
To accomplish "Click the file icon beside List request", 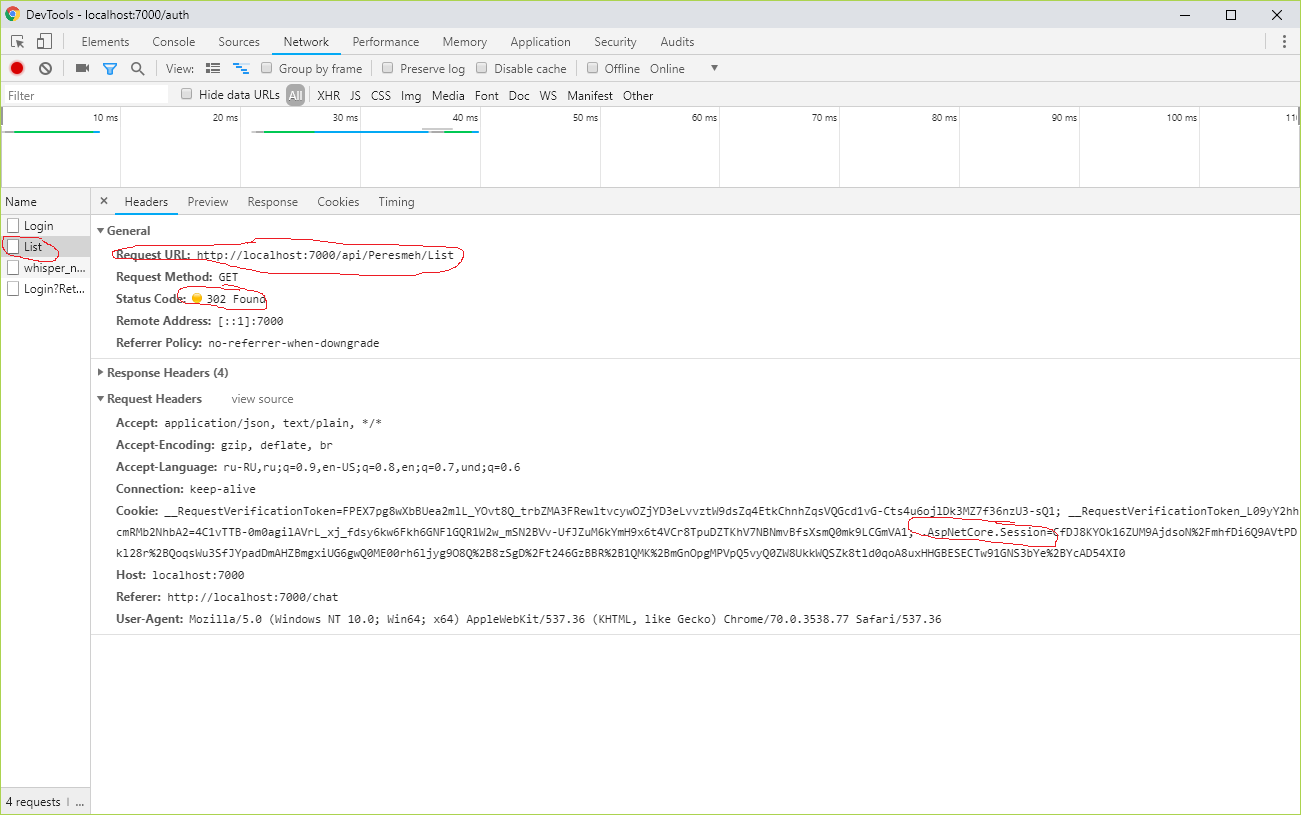I will [x=13, y=246].
